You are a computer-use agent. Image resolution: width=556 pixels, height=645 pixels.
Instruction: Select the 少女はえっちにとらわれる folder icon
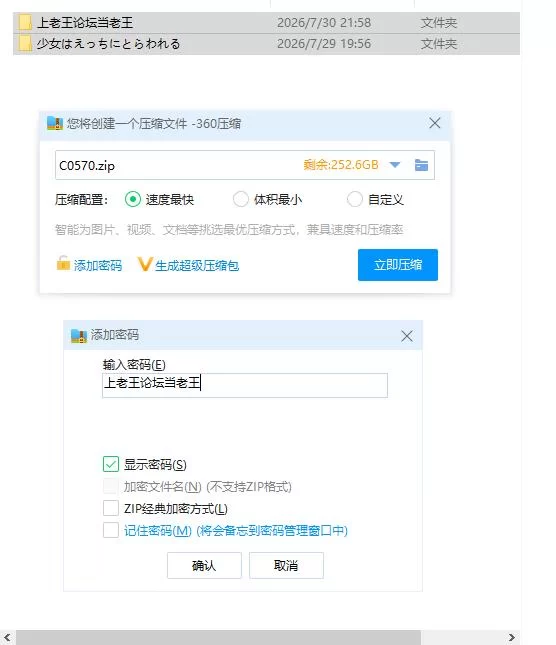click(25, 43)
